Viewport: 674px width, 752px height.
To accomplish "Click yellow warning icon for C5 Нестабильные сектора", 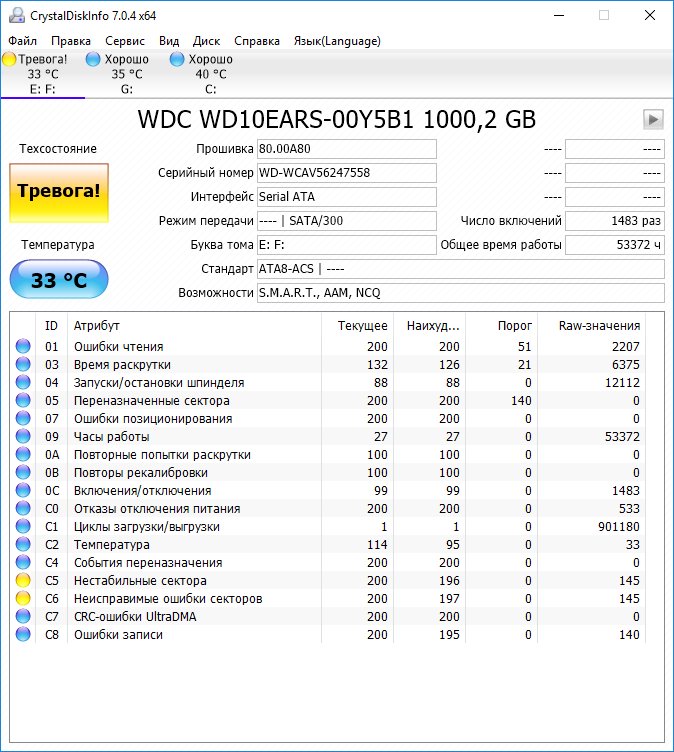I will pos(23,580).
